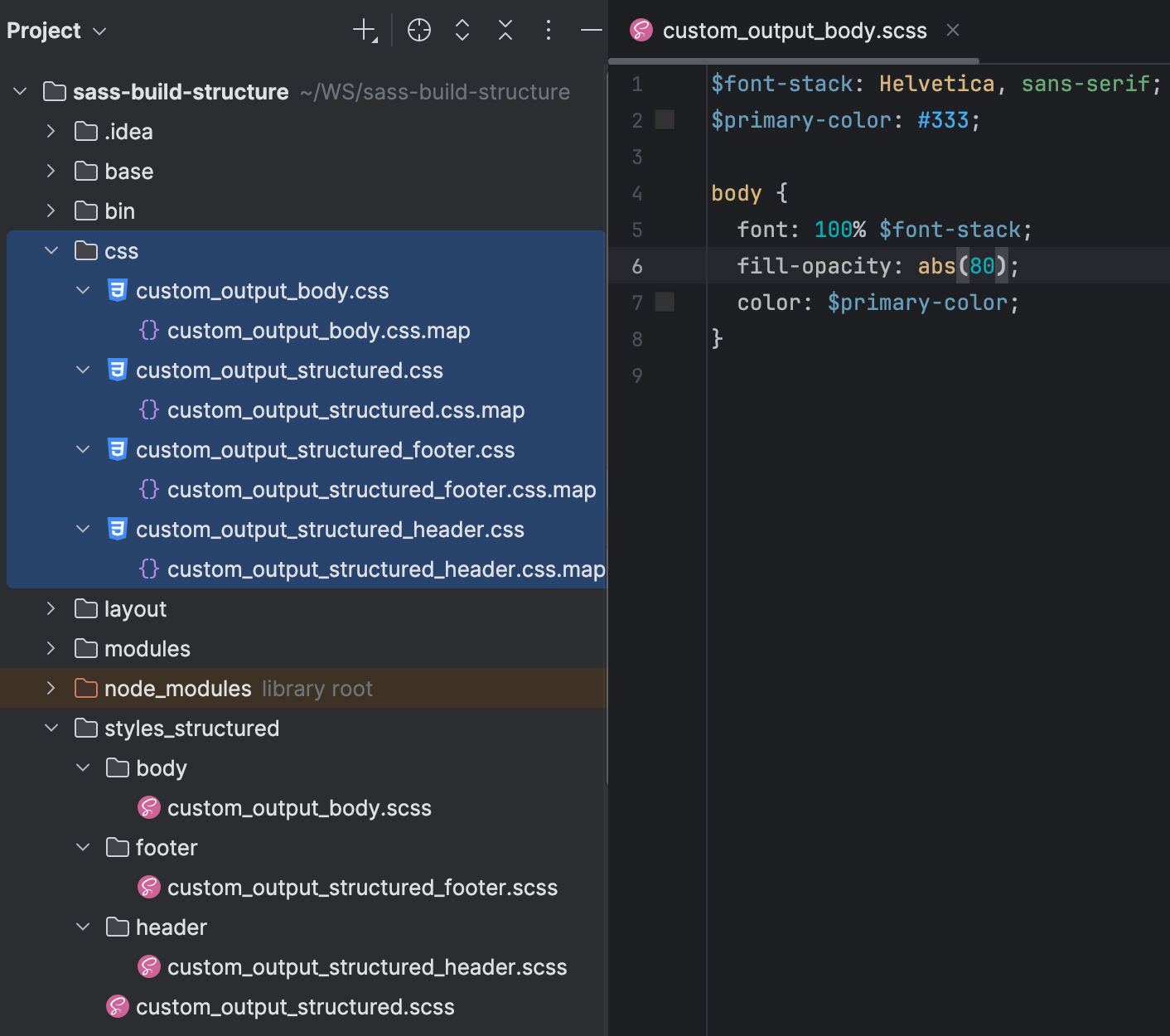Click line number 5 in the gutter
The height and width of the screenshot is (1036, 1170).
[x=637, y=229]
